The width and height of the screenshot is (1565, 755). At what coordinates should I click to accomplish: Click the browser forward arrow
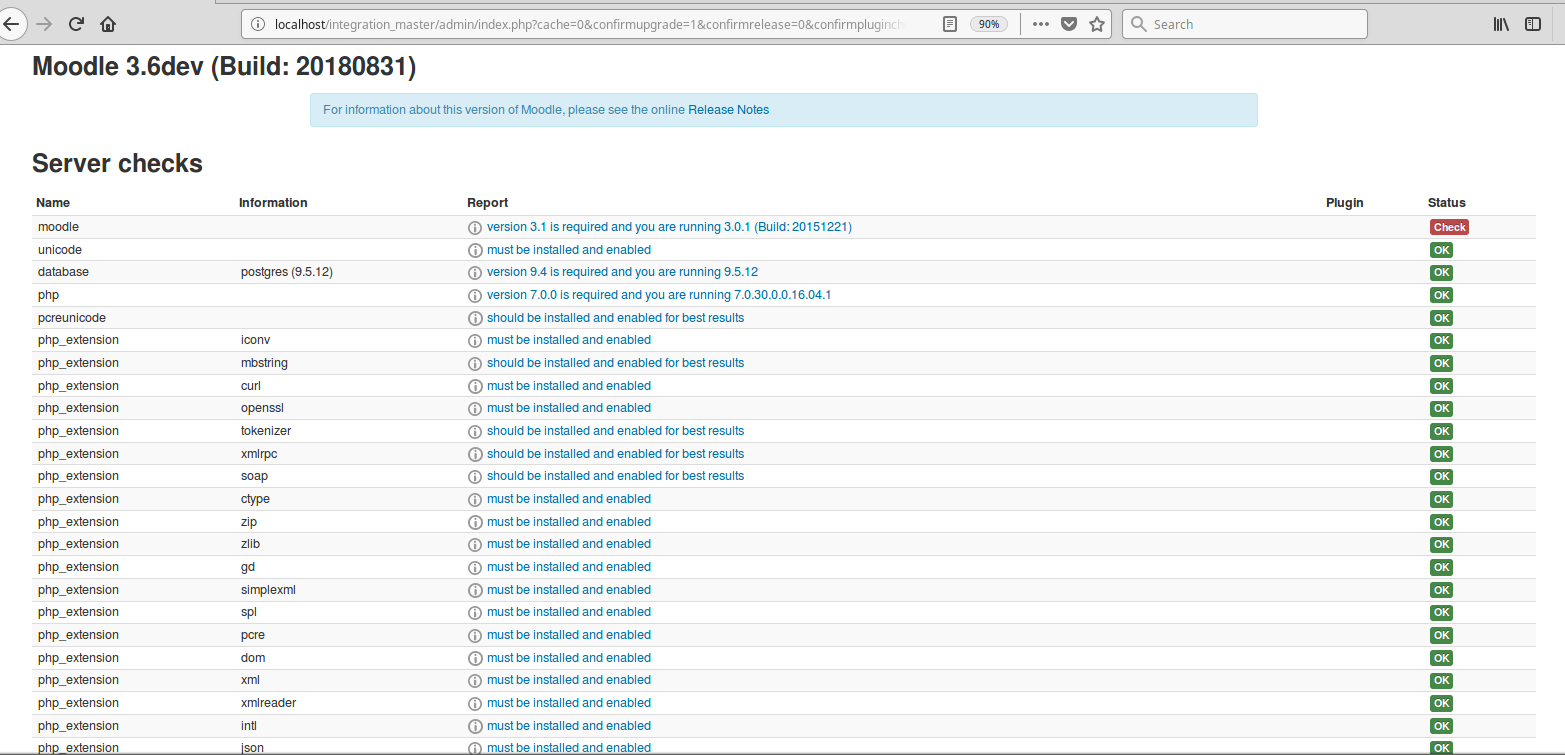[x=43, y=24]
